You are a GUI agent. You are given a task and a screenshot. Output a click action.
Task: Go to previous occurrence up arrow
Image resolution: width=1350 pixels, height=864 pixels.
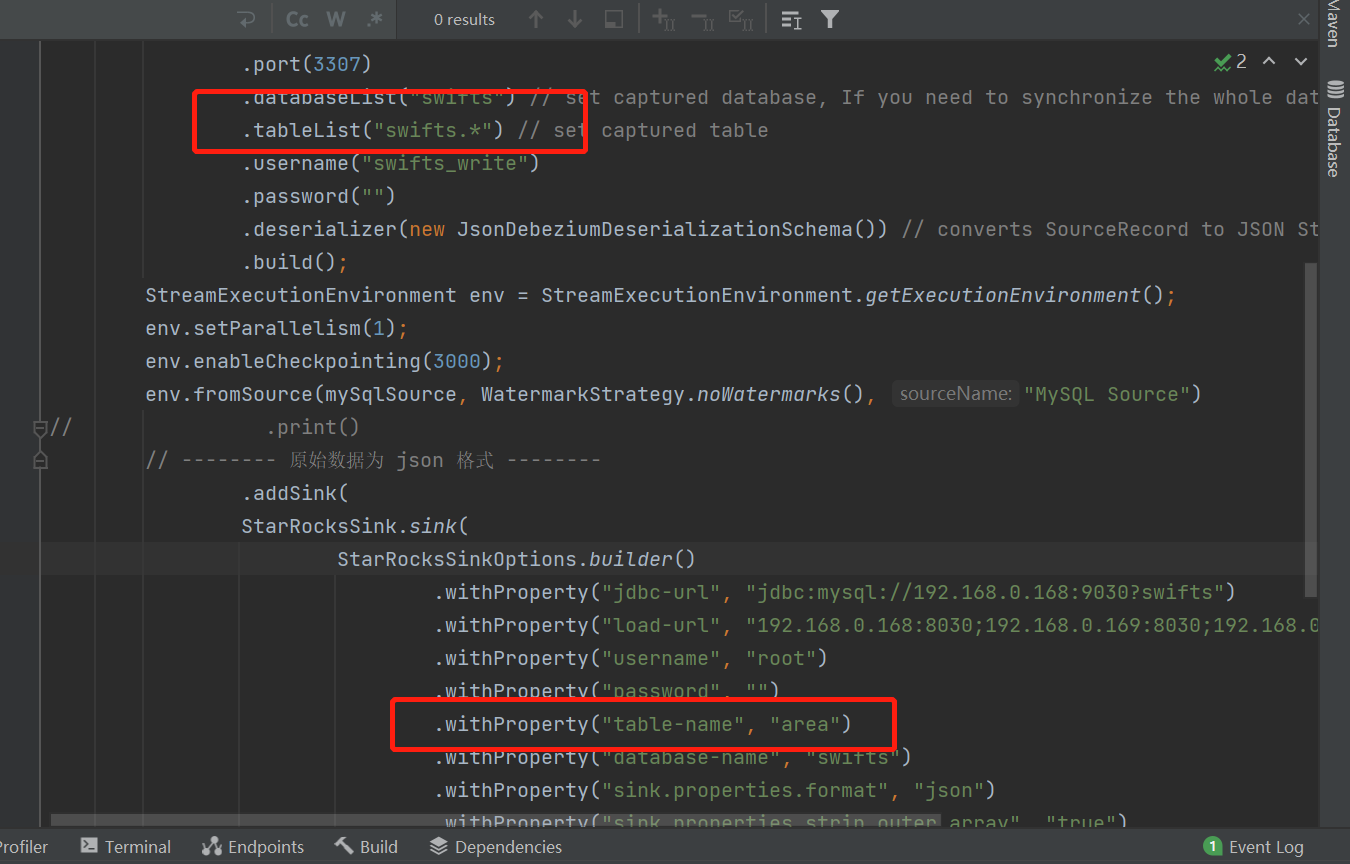tap(536, 19)
